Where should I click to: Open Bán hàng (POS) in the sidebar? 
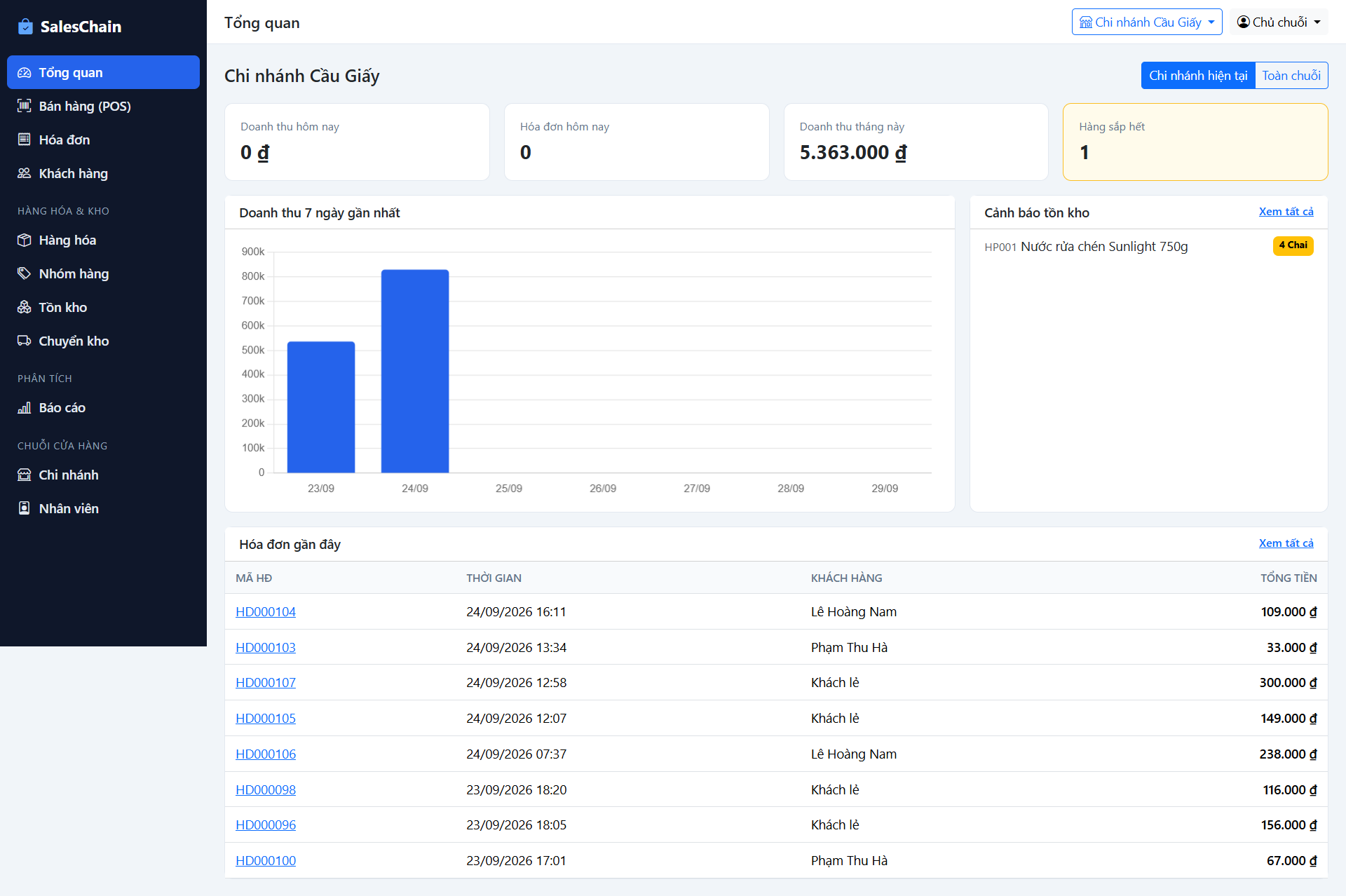[x=103, y=106]
